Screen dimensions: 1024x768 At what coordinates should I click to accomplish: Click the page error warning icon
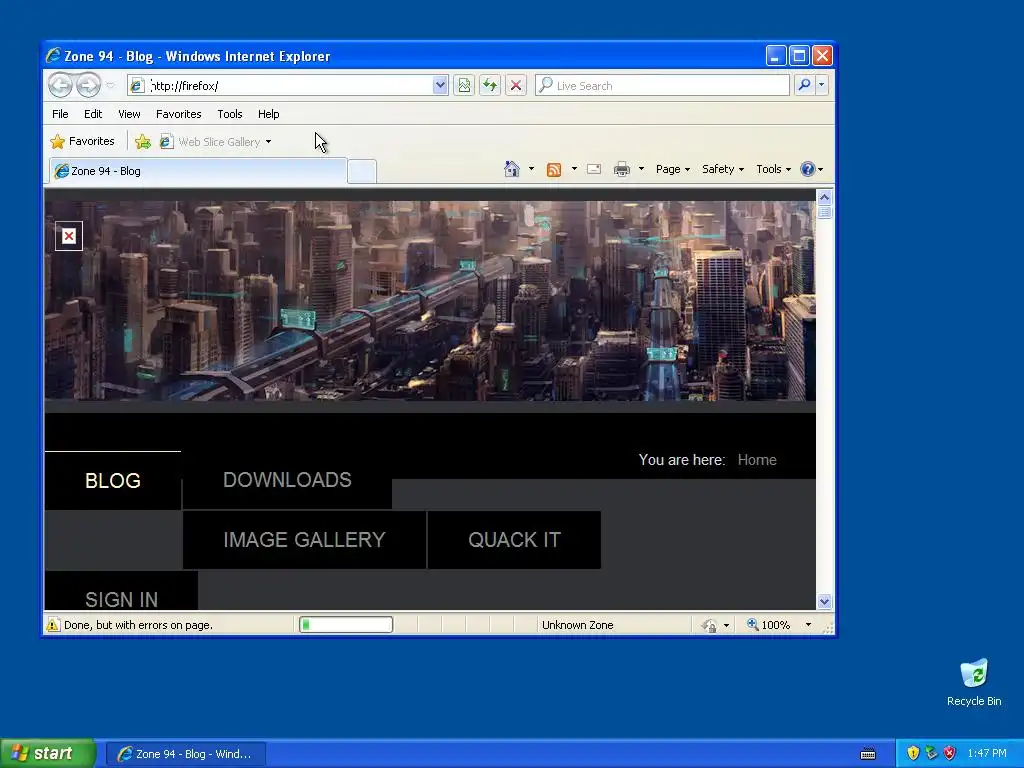(53, 625)
